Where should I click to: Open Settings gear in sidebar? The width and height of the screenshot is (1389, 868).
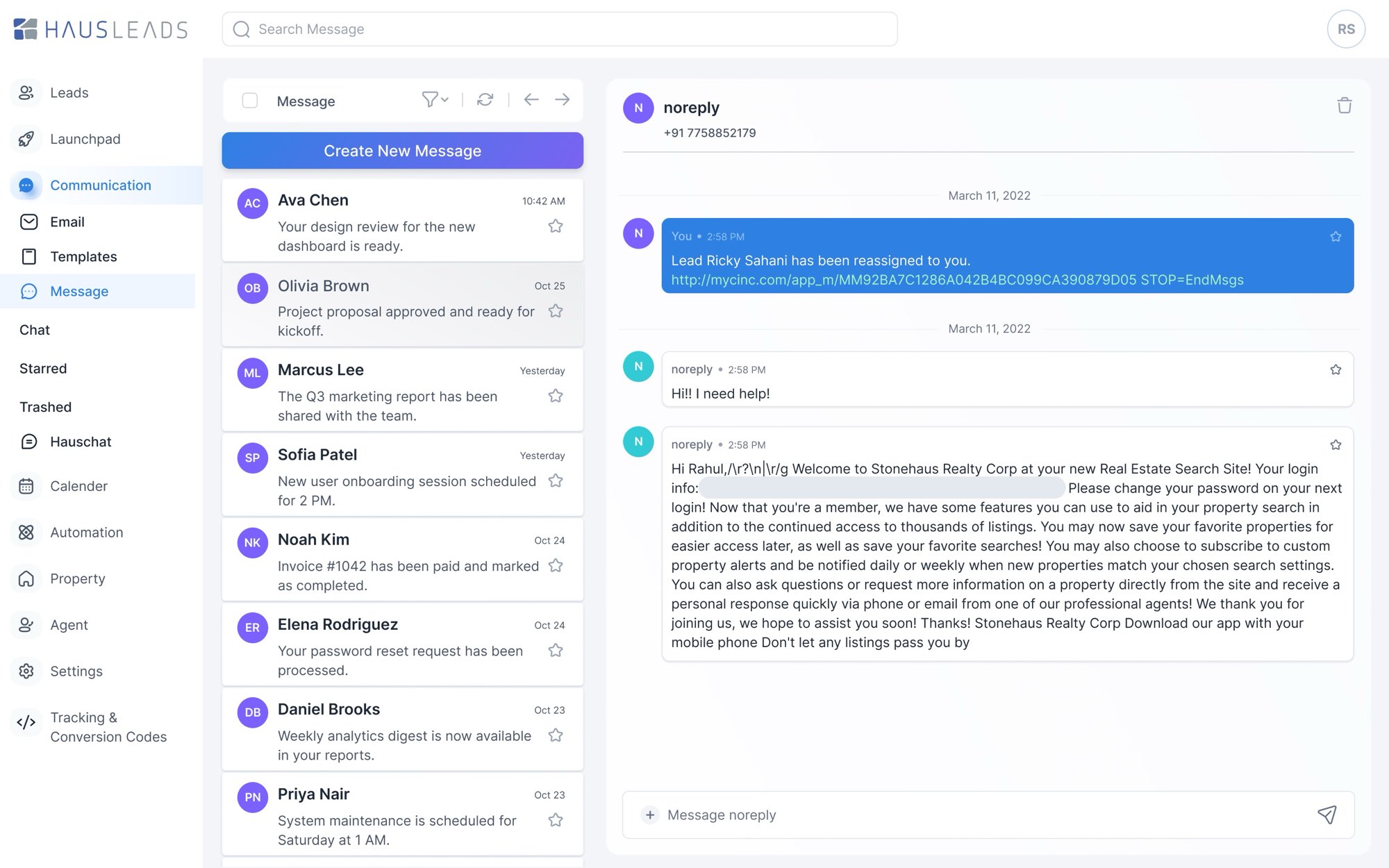click(26, 671)
